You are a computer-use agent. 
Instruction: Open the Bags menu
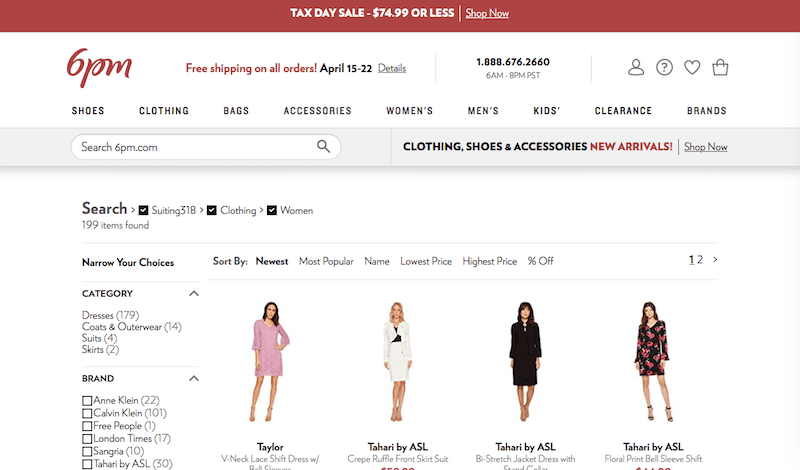click(236, 111)
